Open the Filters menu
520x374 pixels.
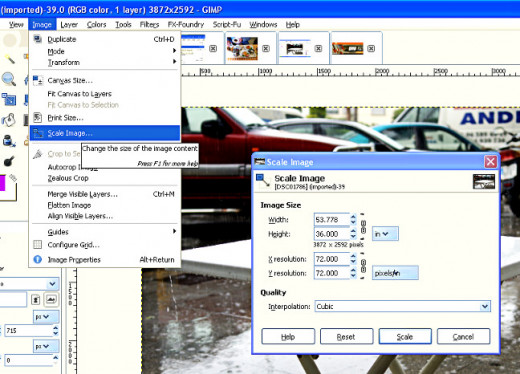click(149, 25)
